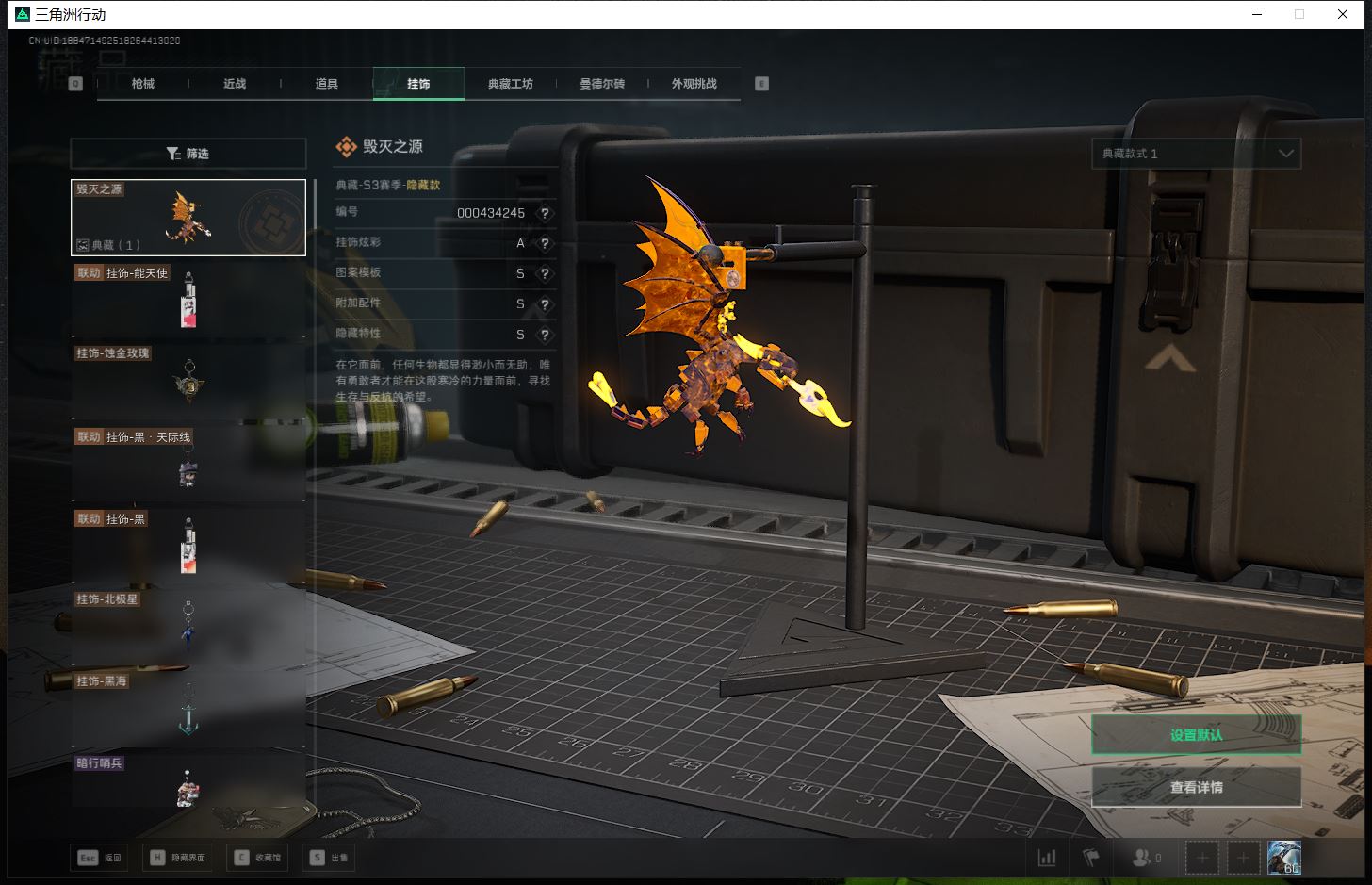Viewport: 1372px width, 885px height.
Task: Open the 典藏工坊 tab
Action: [510, 84]
